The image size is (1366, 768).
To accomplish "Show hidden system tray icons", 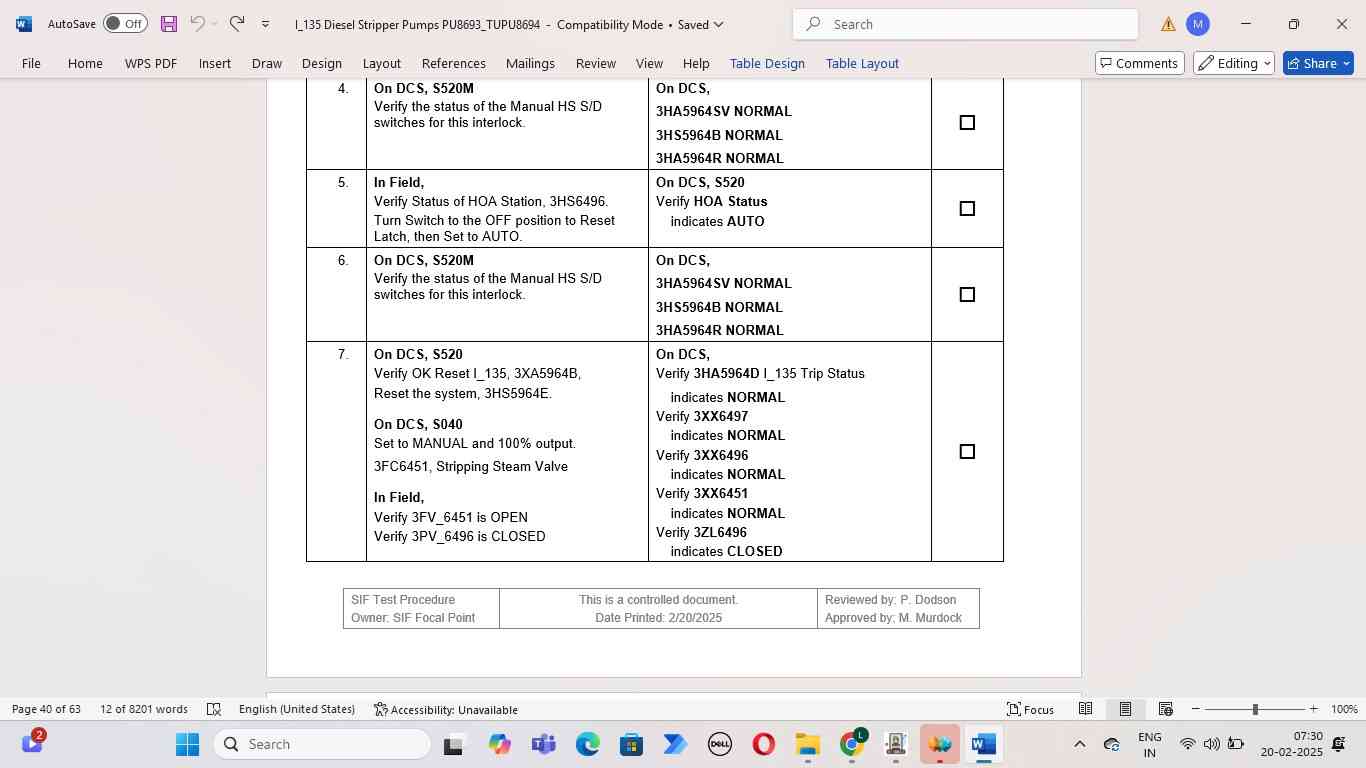I will (1079, 744).
